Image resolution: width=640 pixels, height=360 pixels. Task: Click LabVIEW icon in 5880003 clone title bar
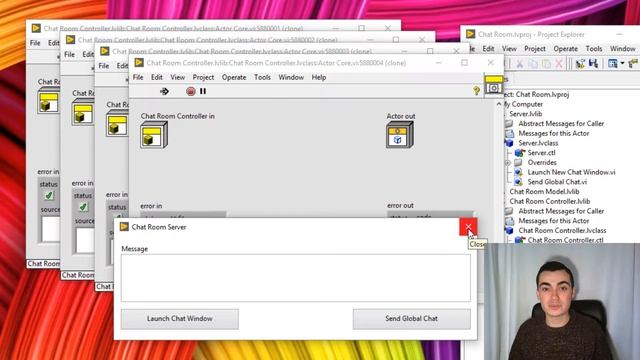pos(104,51)
